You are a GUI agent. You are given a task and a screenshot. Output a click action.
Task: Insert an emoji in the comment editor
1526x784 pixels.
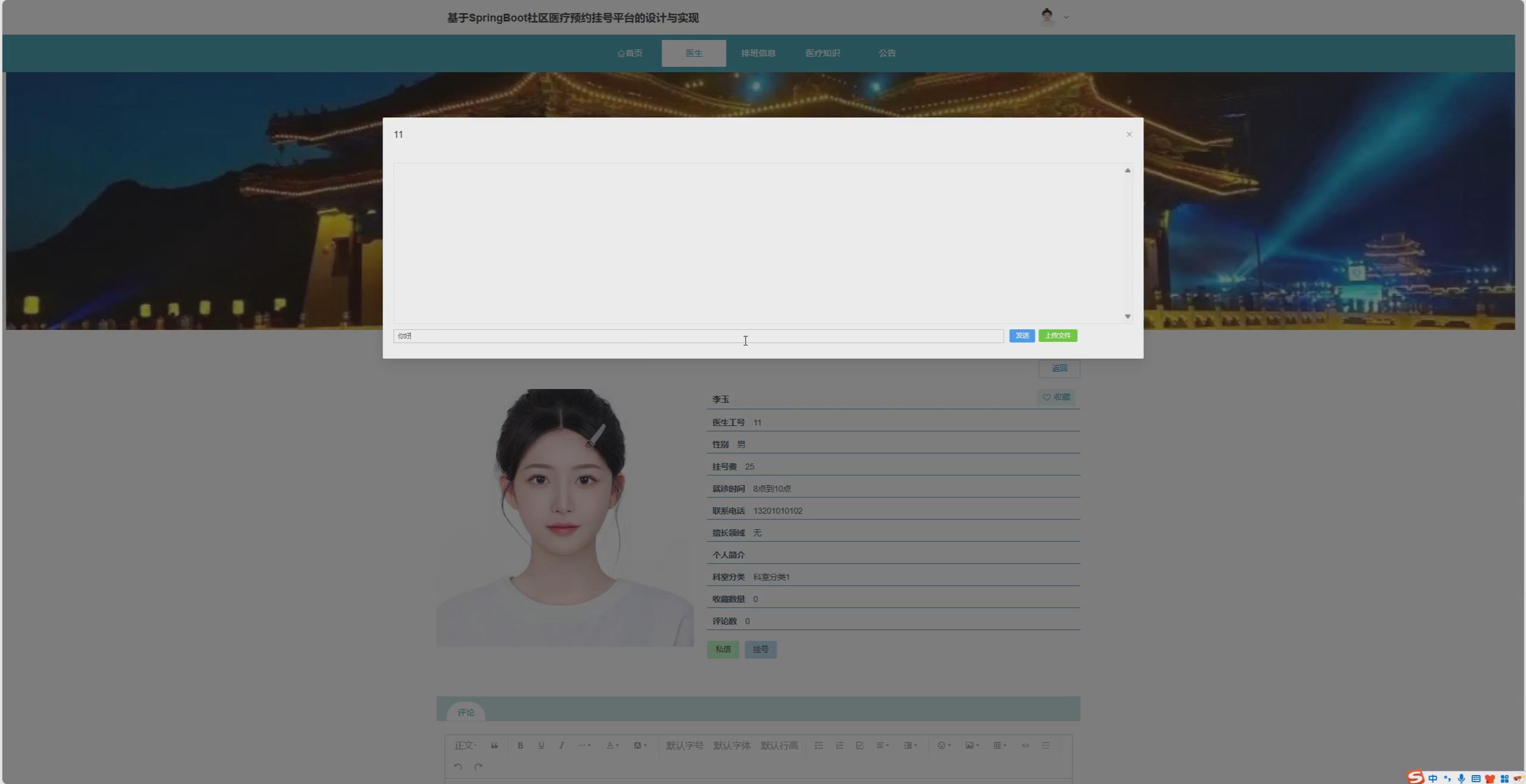(x=943, y=745)
